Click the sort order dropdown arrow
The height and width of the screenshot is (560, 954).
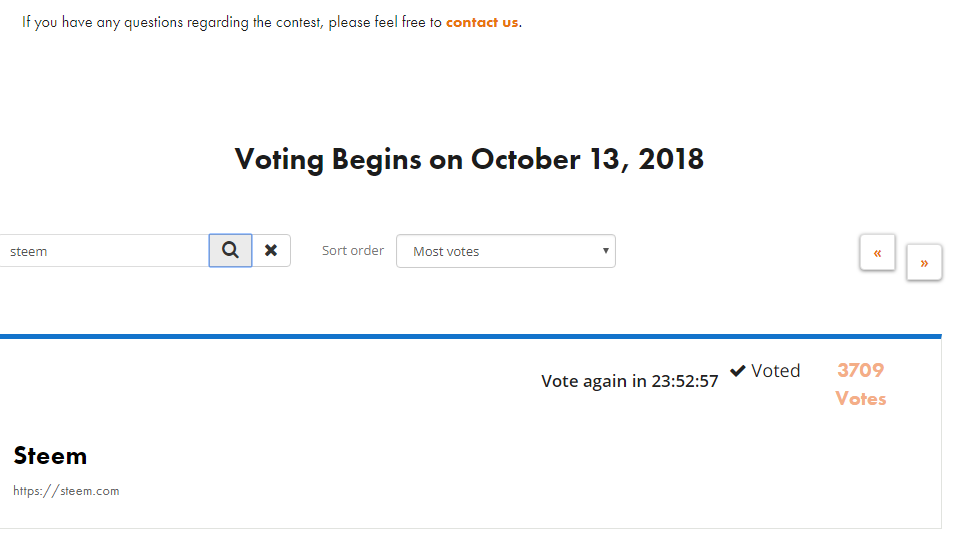click(x=605, y=251)
